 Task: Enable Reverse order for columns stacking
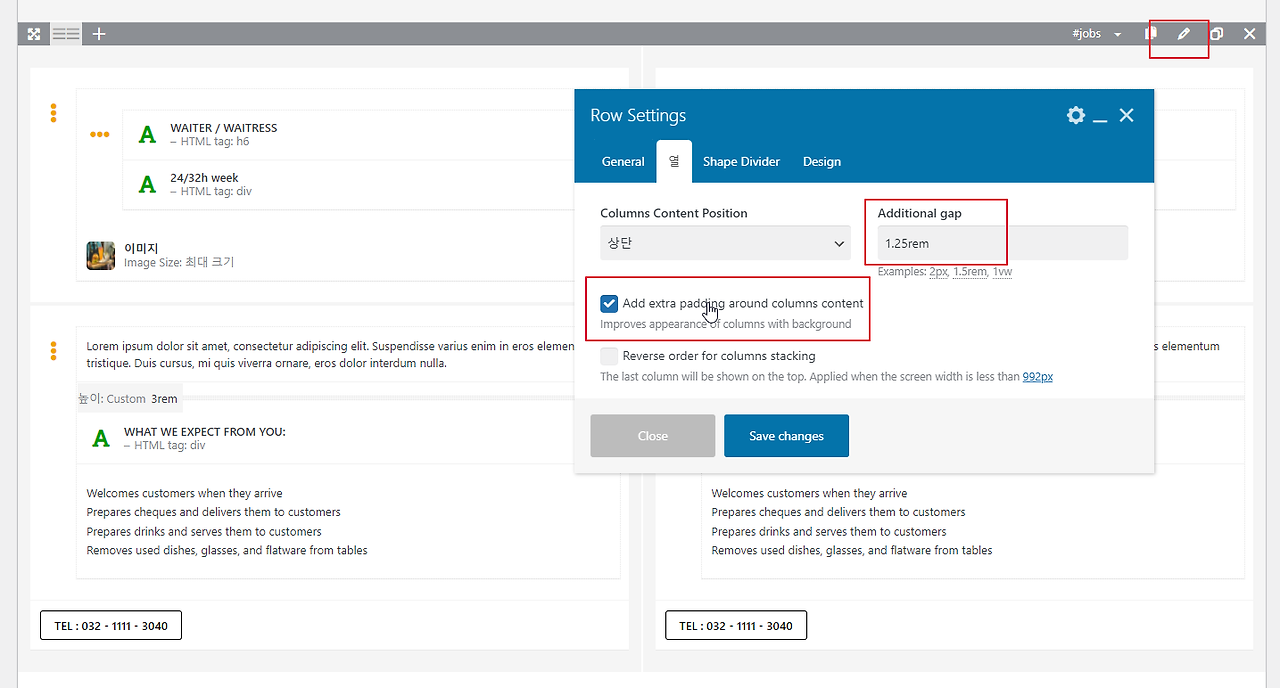click(609, 355)
